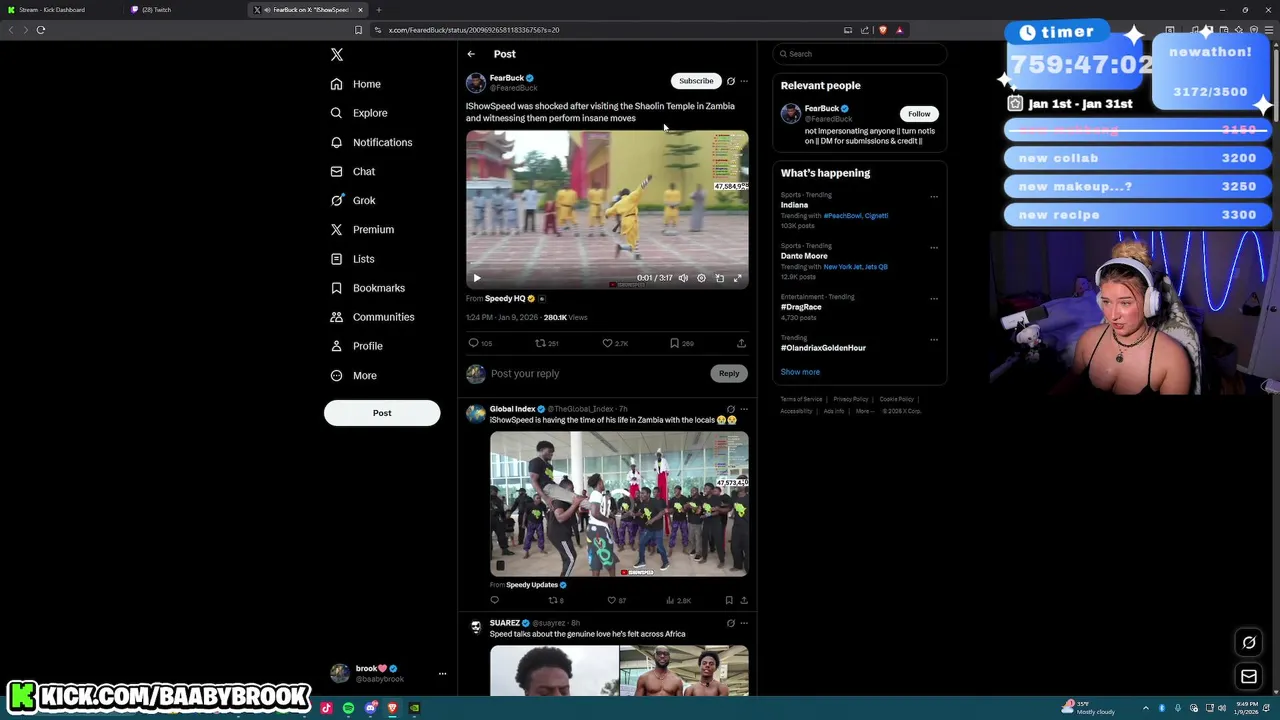The image size is (1280, 720).
Task: Open messages floating envelope icon
Action: tap(1249, 677)
